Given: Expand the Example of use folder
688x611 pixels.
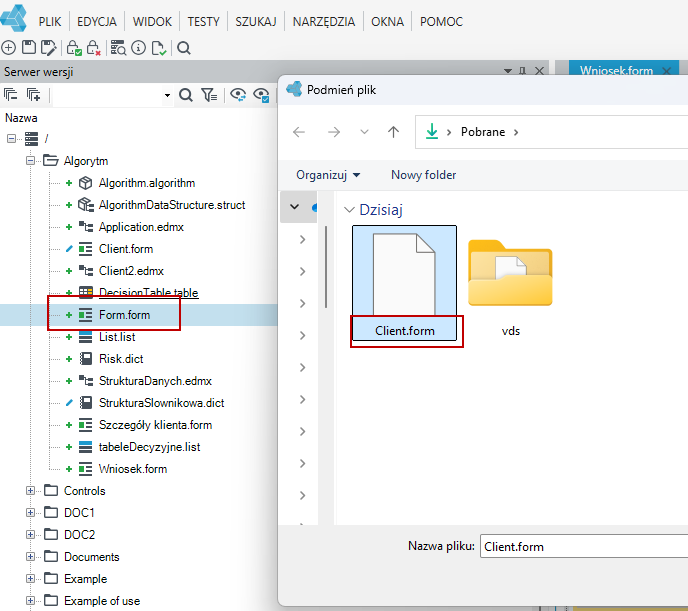Looking at the screenshot, I should (x=30, y=600).
